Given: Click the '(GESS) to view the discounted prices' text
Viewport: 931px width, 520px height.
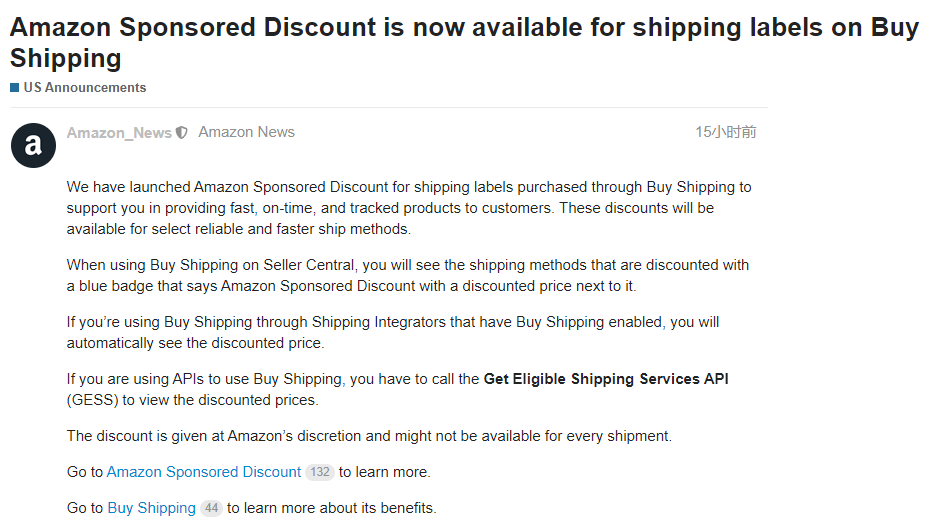Looking at the screenshot, I should click(x=192, y=400).
